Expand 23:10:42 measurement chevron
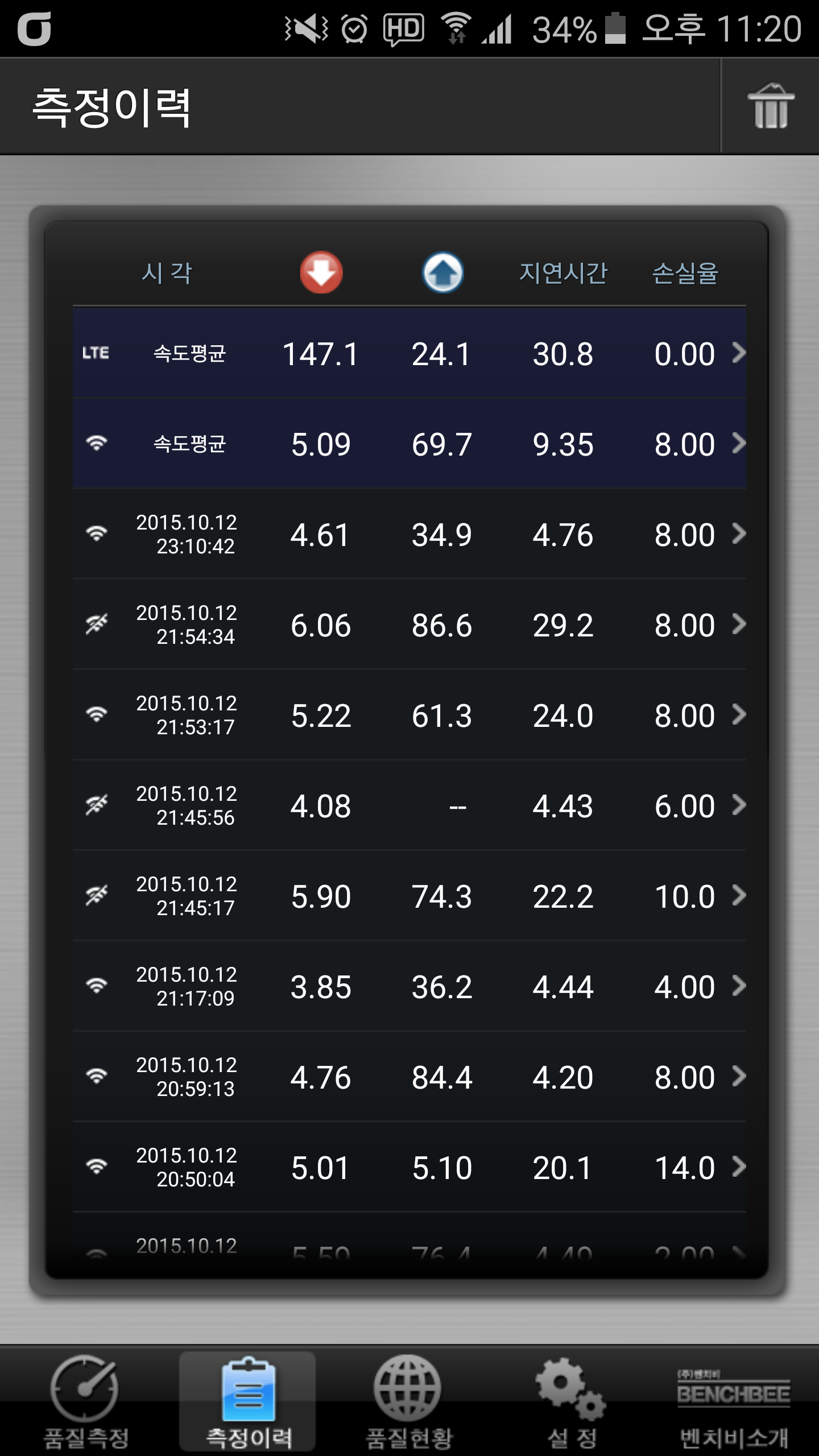Viewport: 819px width, 1456px height. point(739,533)
